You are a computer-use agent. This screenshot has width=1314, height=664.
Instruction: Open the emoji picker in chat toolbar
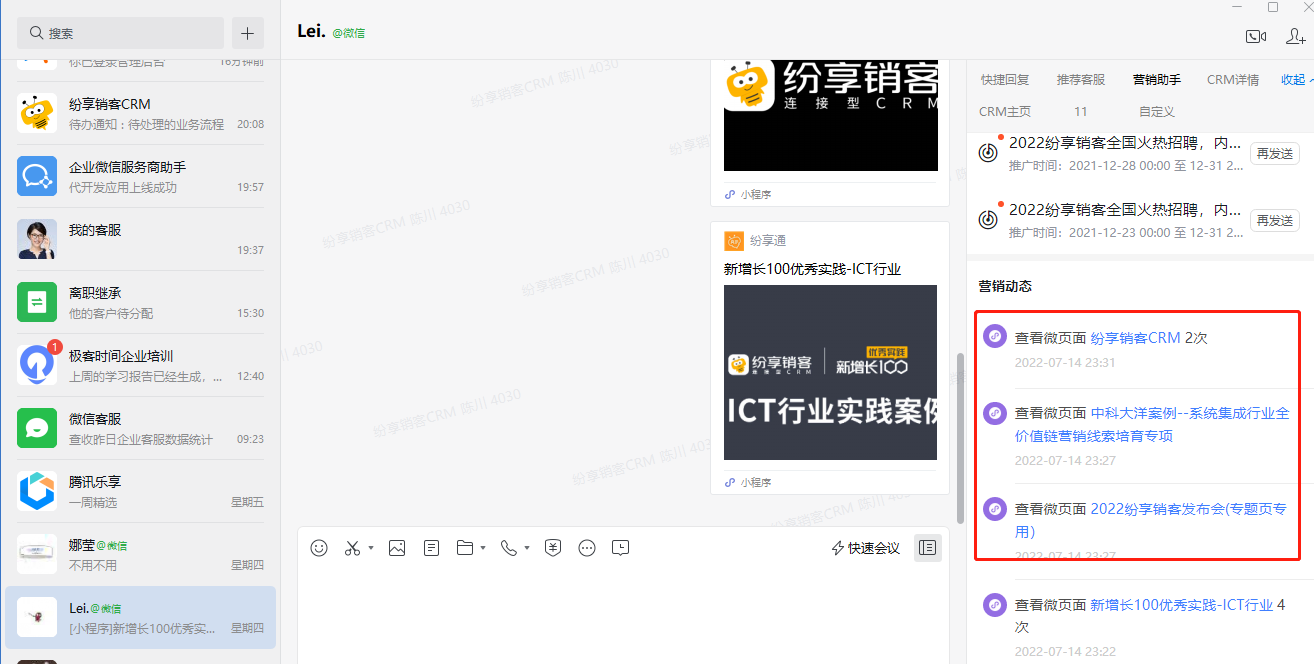(319, 548)
